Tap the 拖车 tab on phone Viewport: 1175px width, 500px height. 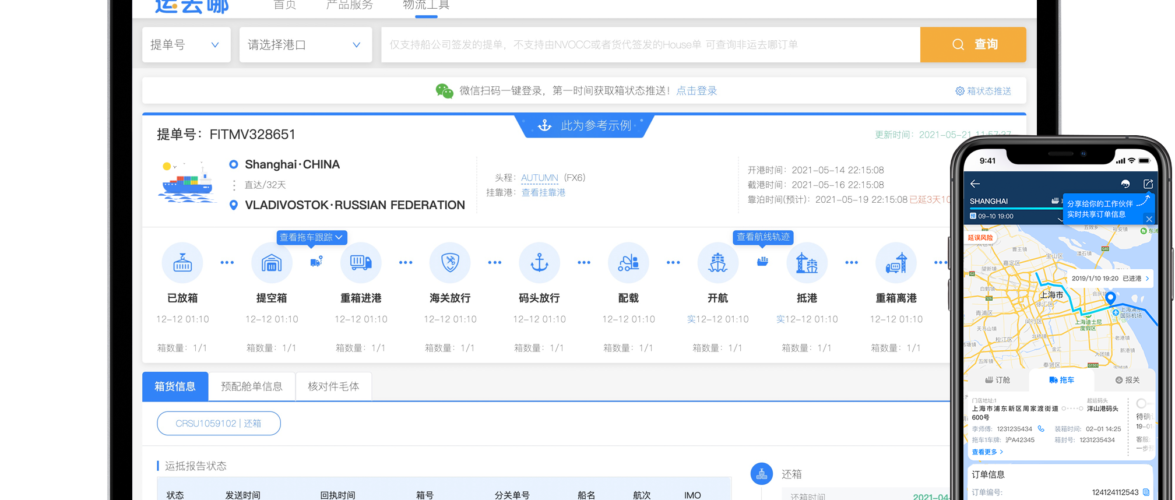coord(1062,380)
